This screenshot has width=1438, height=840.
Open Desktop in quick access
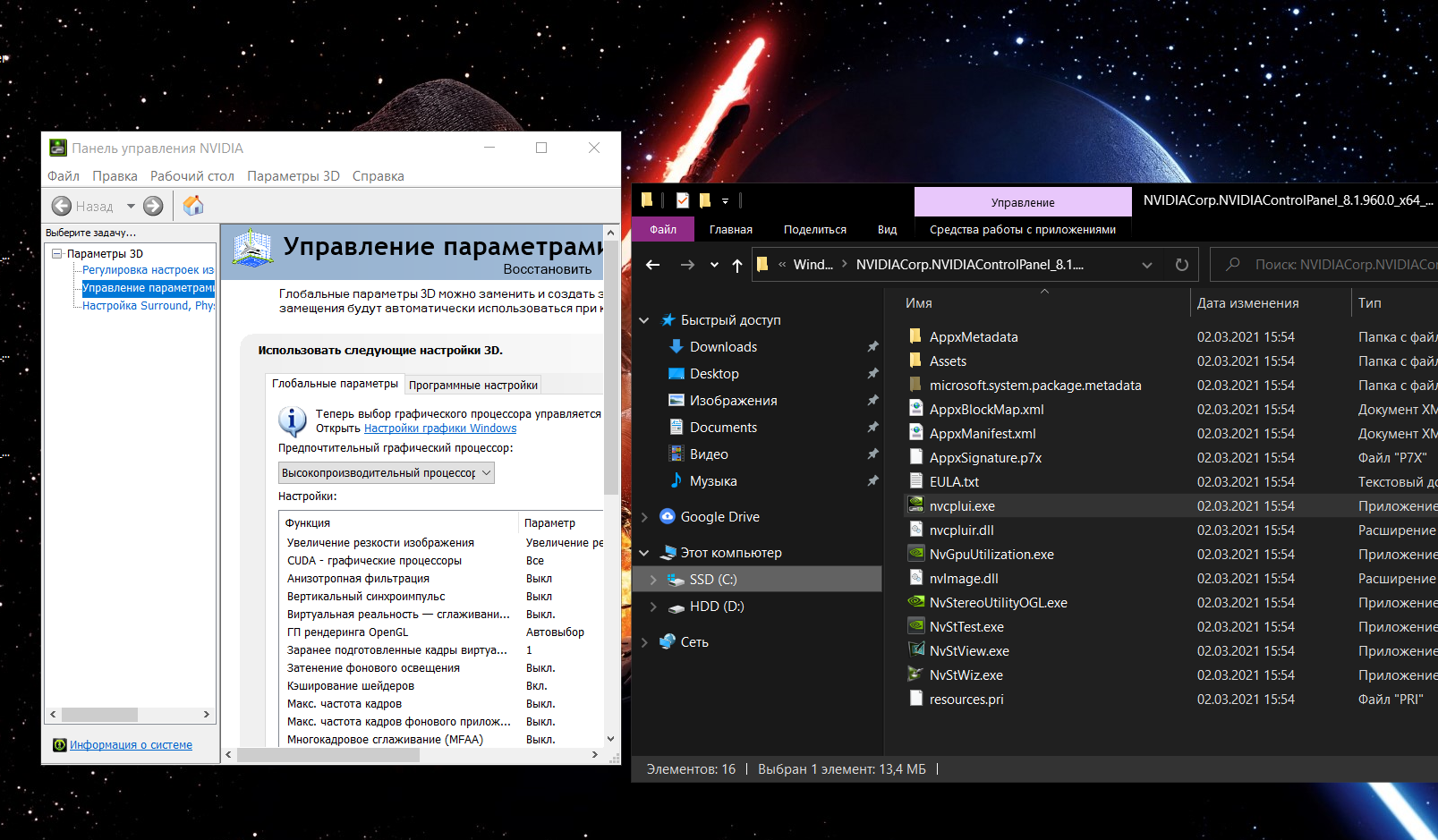[x=714, y=374]
